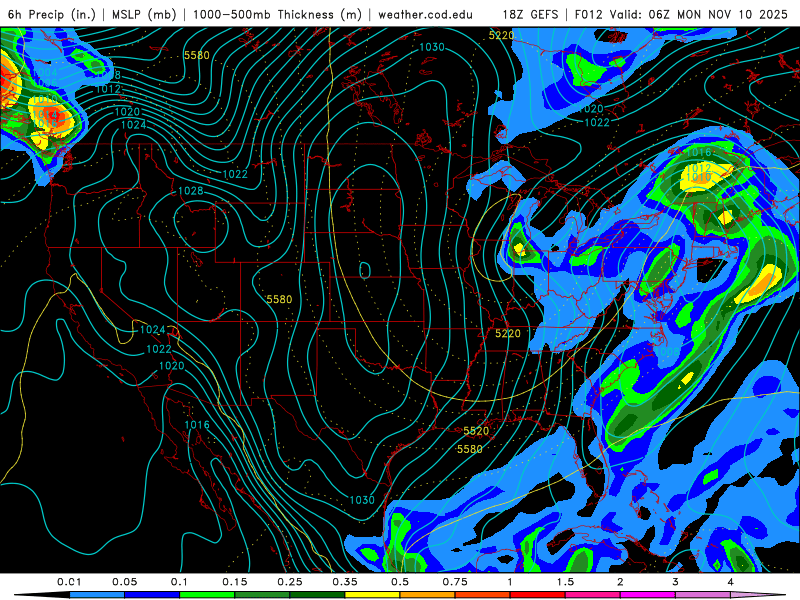
Task: Click the '0.75' legend value
Action: 455,582
